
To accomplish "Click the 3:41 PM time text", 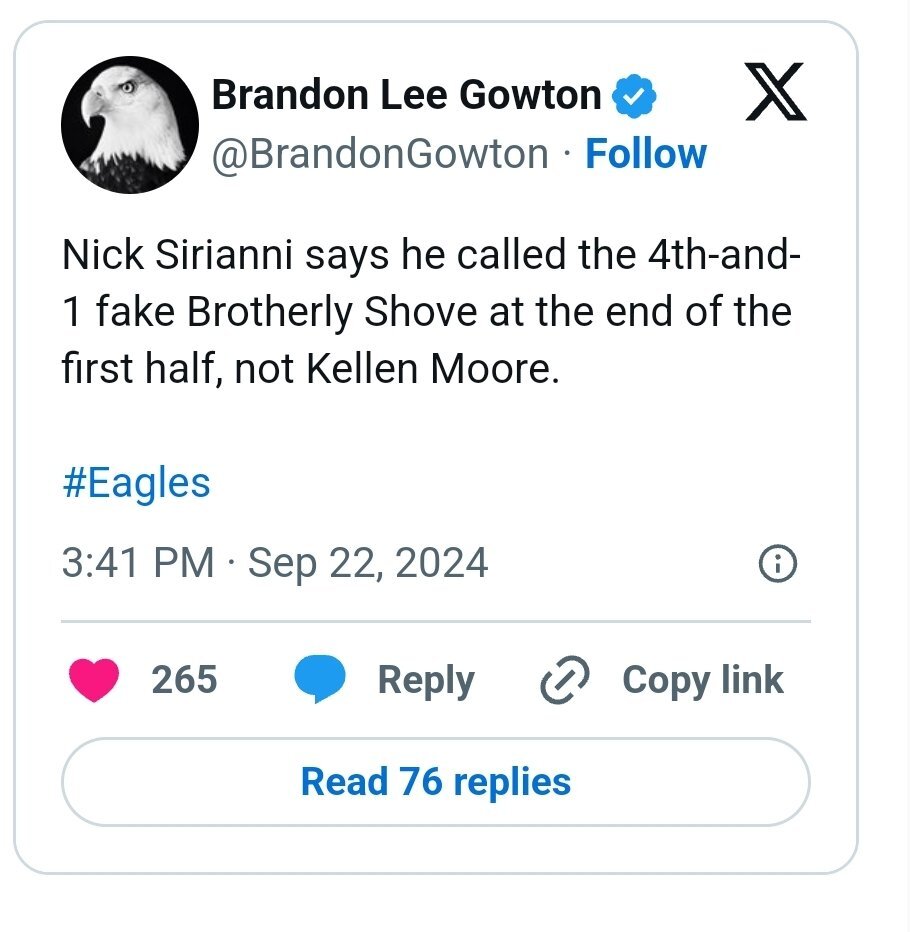I will 138,563.
